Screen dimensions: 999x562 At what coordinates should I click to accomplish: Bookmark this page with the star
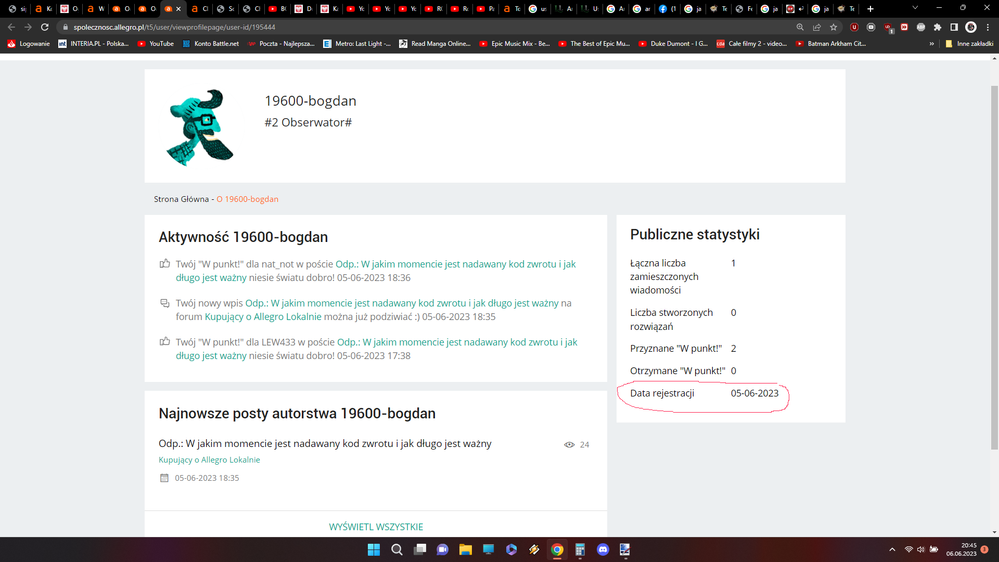pos(833,27)
